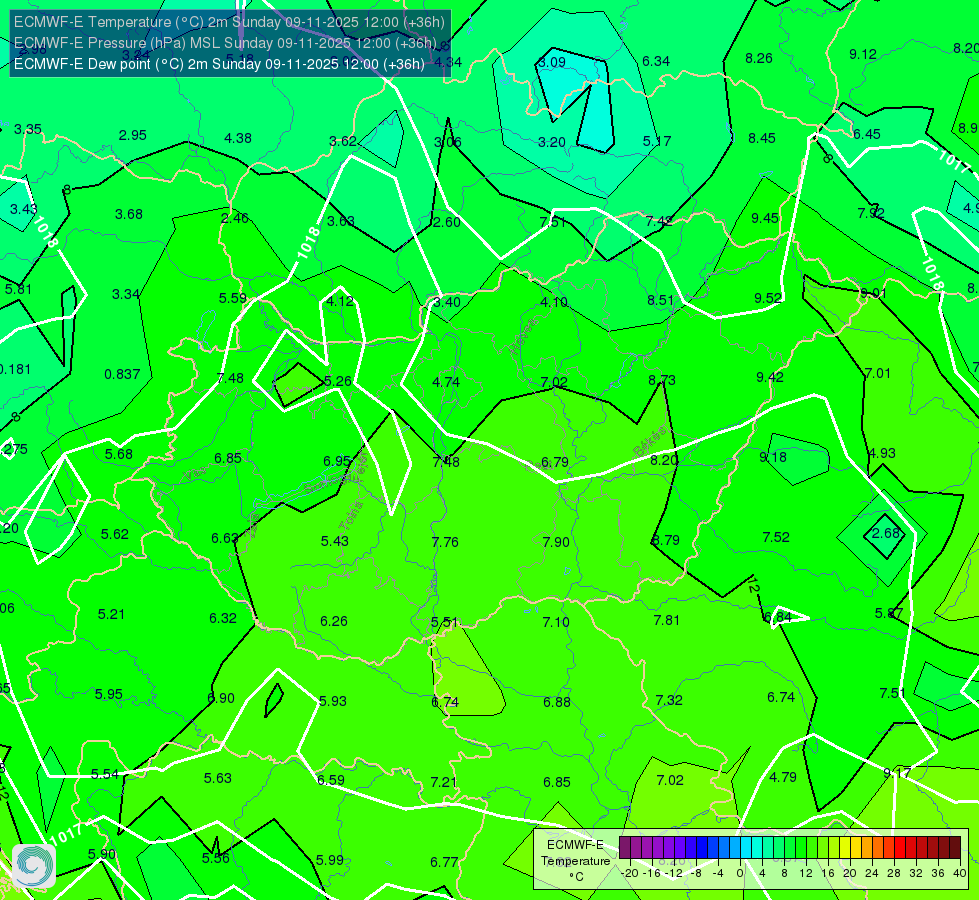Viewport: 979px width, 900px height.
Task: Click the legend tick label 40
Action: [x=960, y=873]
